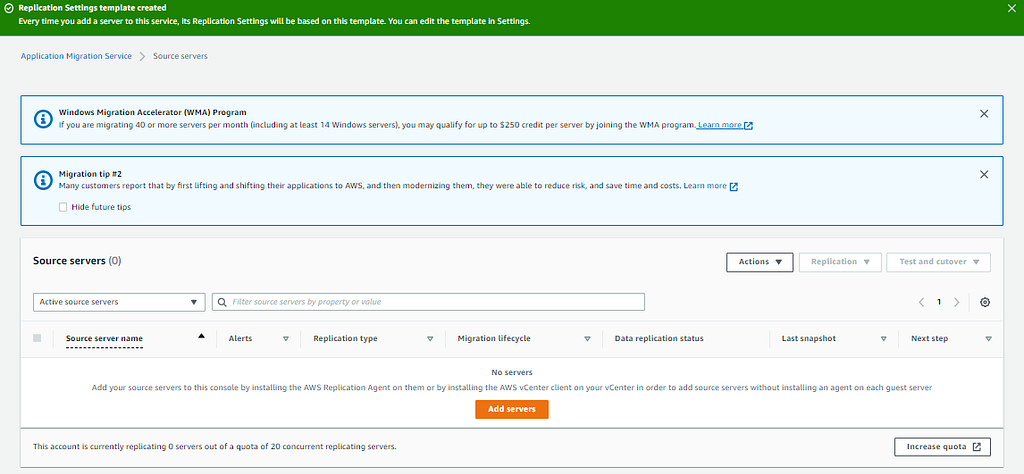
Task: Open the Alerts column sort arrow
Action: [286, 339]
